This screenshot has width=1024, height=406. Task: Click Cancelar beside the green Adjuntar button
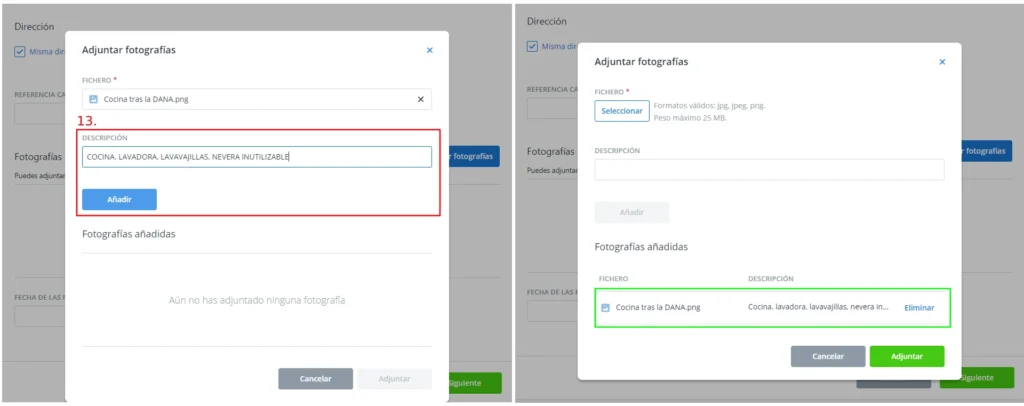827,356
